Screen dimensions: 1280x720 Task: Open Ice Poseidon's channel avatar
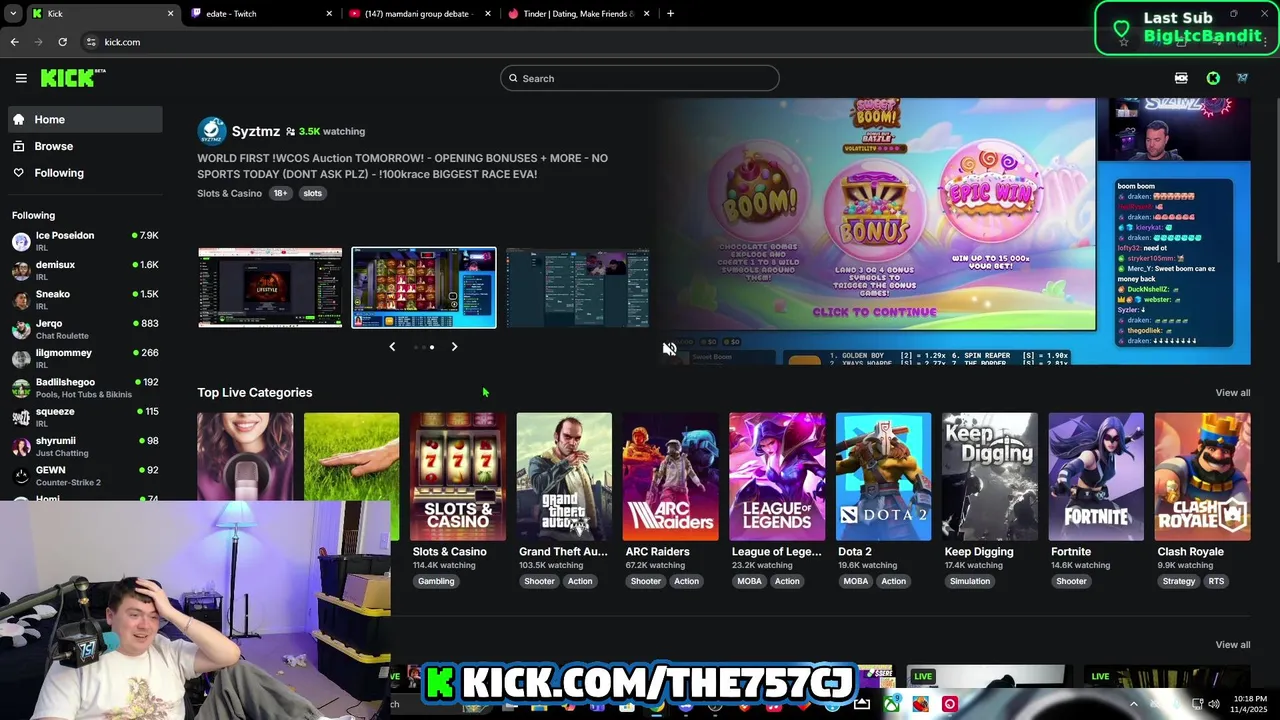pos(21,242)
